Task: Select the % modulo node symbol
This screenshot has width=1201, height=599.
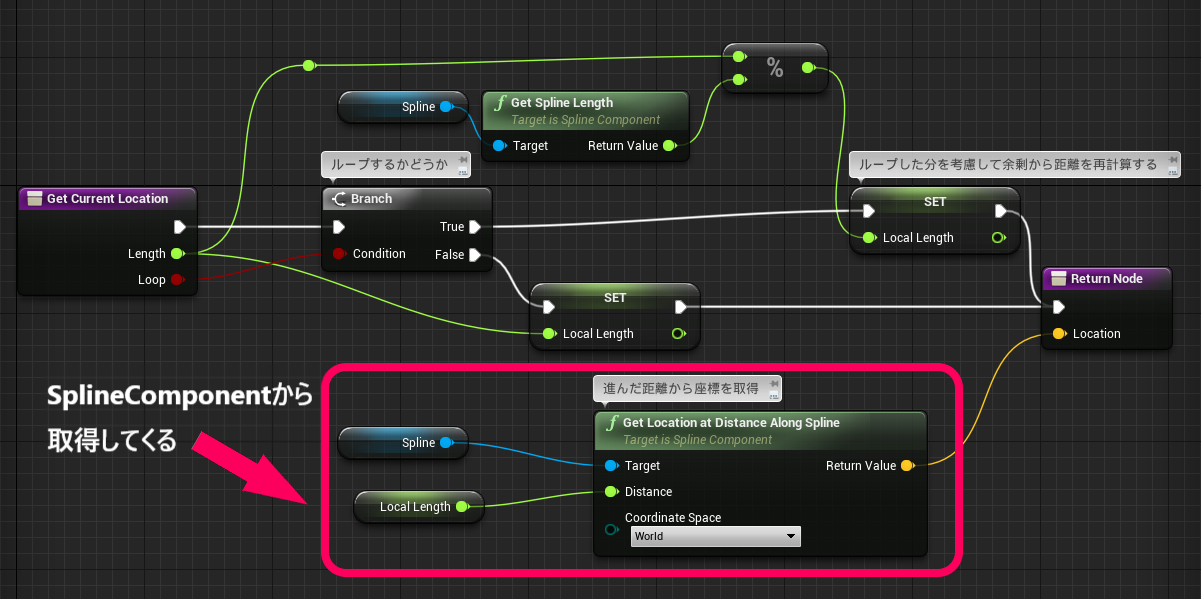Action: coord(775,68)
